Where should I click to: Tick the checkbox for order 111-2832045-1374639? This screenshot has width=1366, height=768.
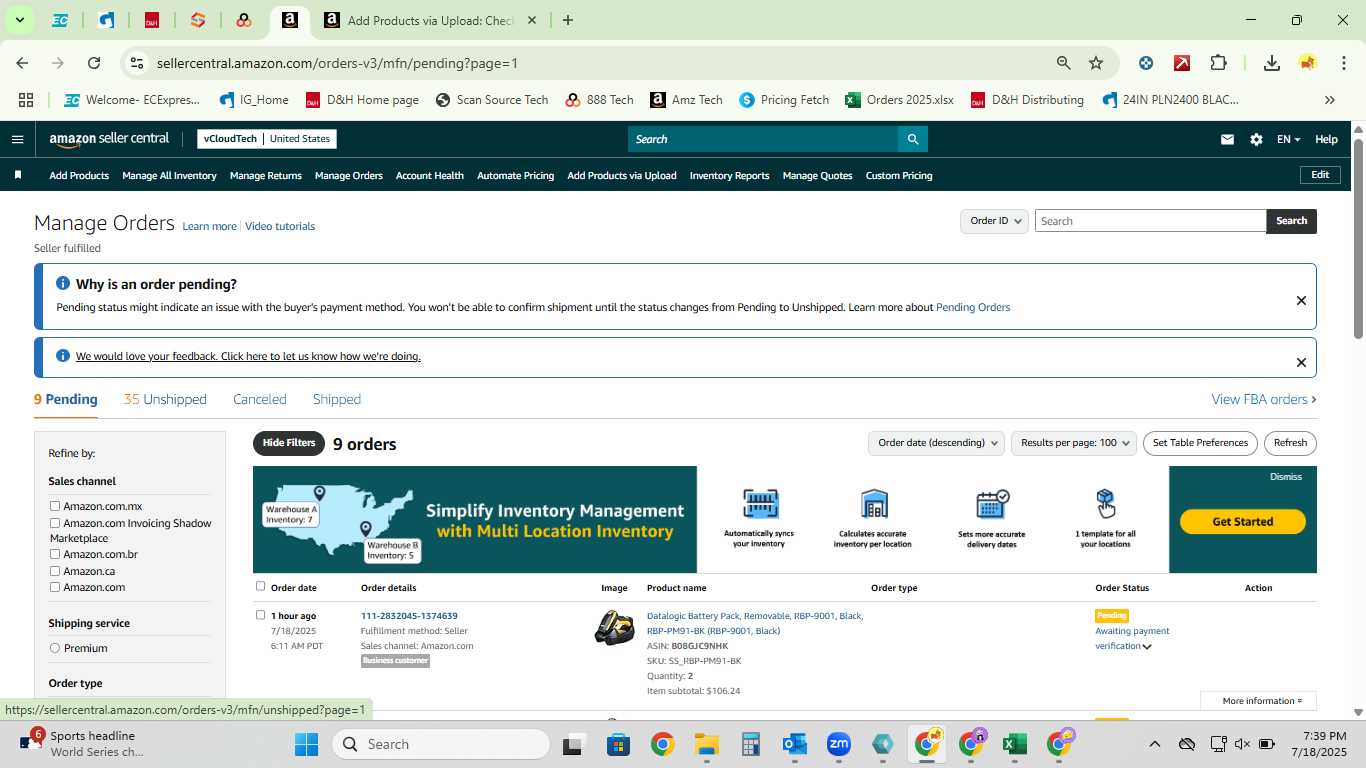tap(261, 615)
